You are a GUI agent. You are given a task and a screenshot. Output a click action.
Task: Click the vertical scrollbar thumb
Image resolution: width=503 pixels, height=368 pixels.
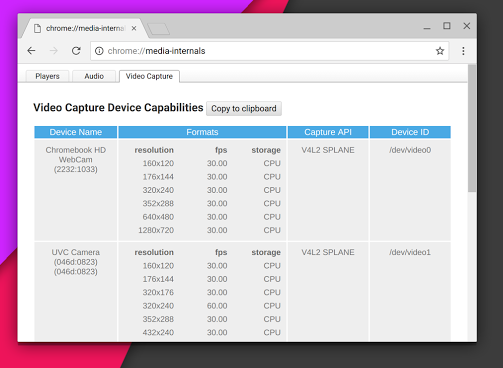pyautogui.click(x=472, y=128)
